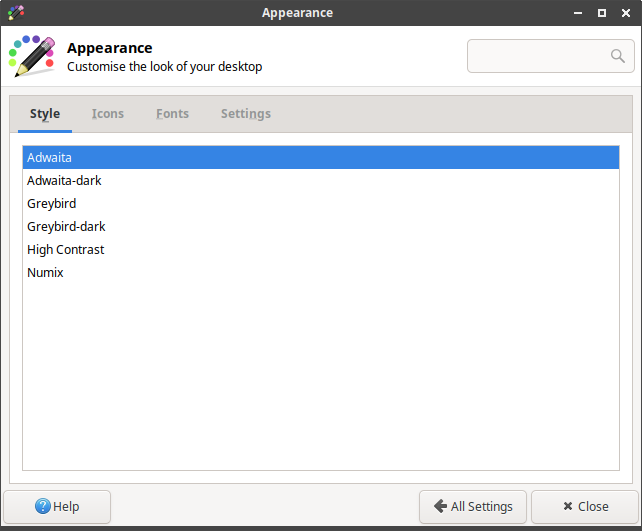Open the Fonts tab
Viewport: 642px width, 531px height.
pos(172,114)
